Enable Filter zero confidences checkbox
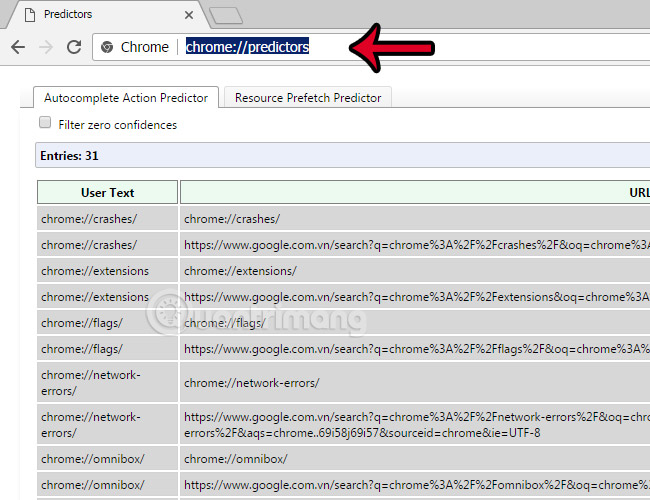The width and height of the screenshot is (650, 500). [x=45, y=122]
